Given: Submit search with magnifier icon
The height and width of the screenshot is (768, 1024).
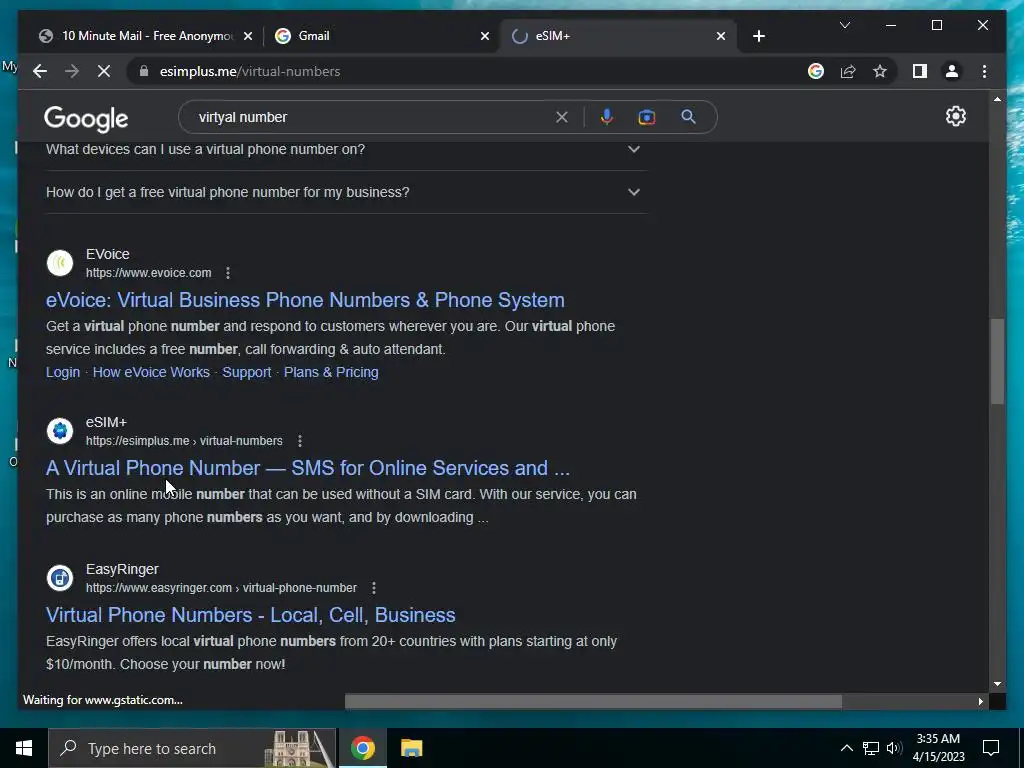Looking at the screenshot, I should pos(688,117).
